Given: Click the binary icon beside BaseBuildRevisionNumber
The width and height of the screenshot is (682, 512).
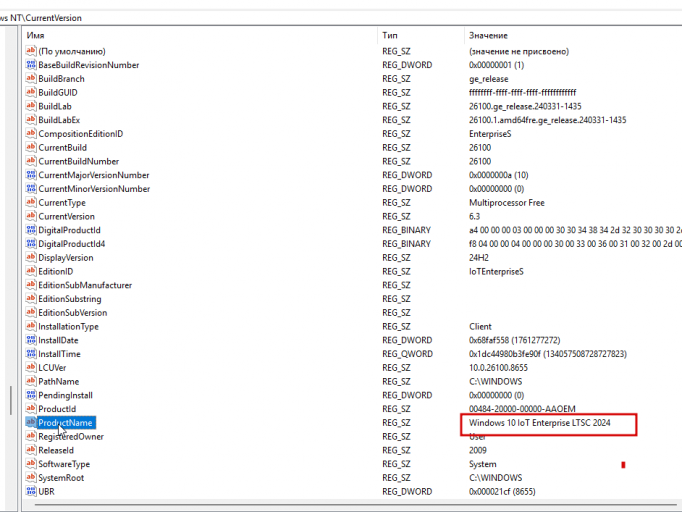Looking at the screenshot, I should click(x=30, y=65).
